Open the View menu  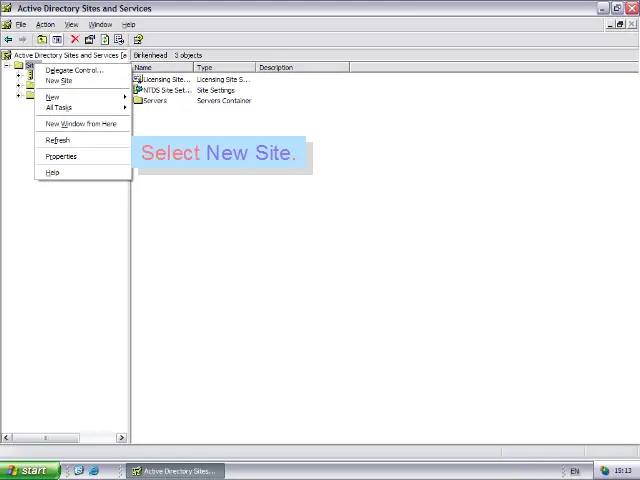click(71, 24)
